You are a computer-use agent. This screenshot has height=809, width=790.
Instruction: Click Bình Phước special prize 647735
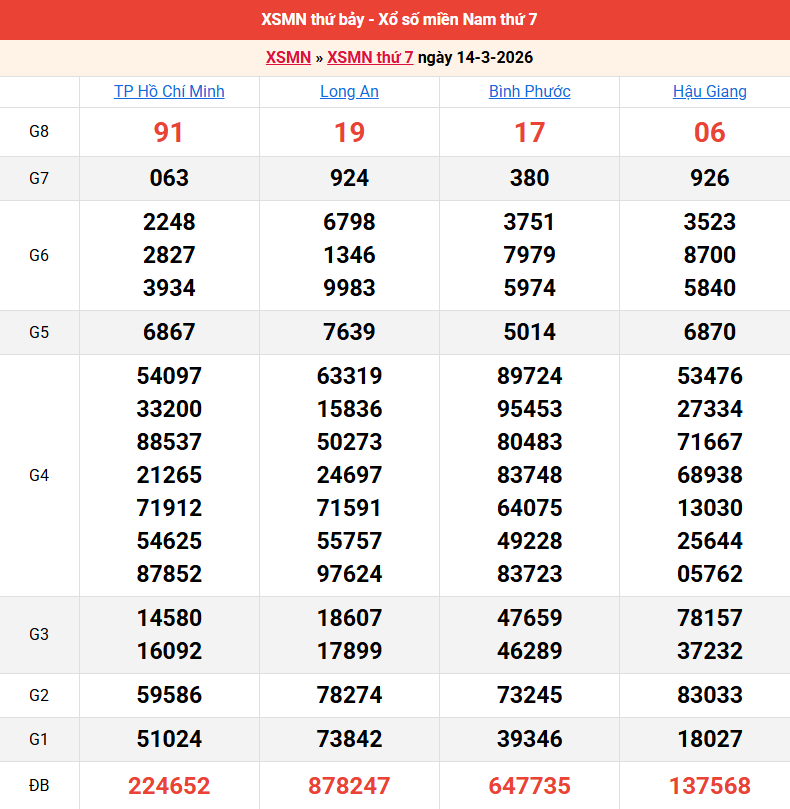(529, 786)
